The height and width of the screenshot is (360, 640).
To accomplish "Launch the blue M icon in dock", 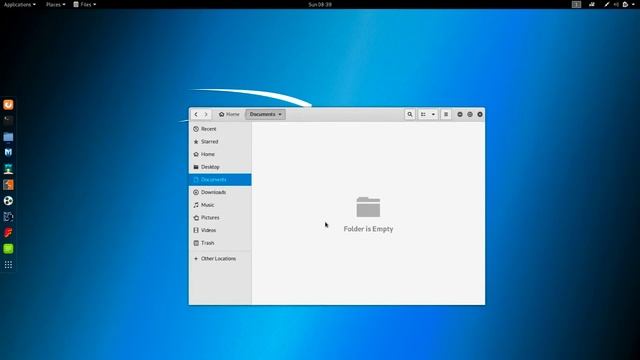I will tap(8, 152).
